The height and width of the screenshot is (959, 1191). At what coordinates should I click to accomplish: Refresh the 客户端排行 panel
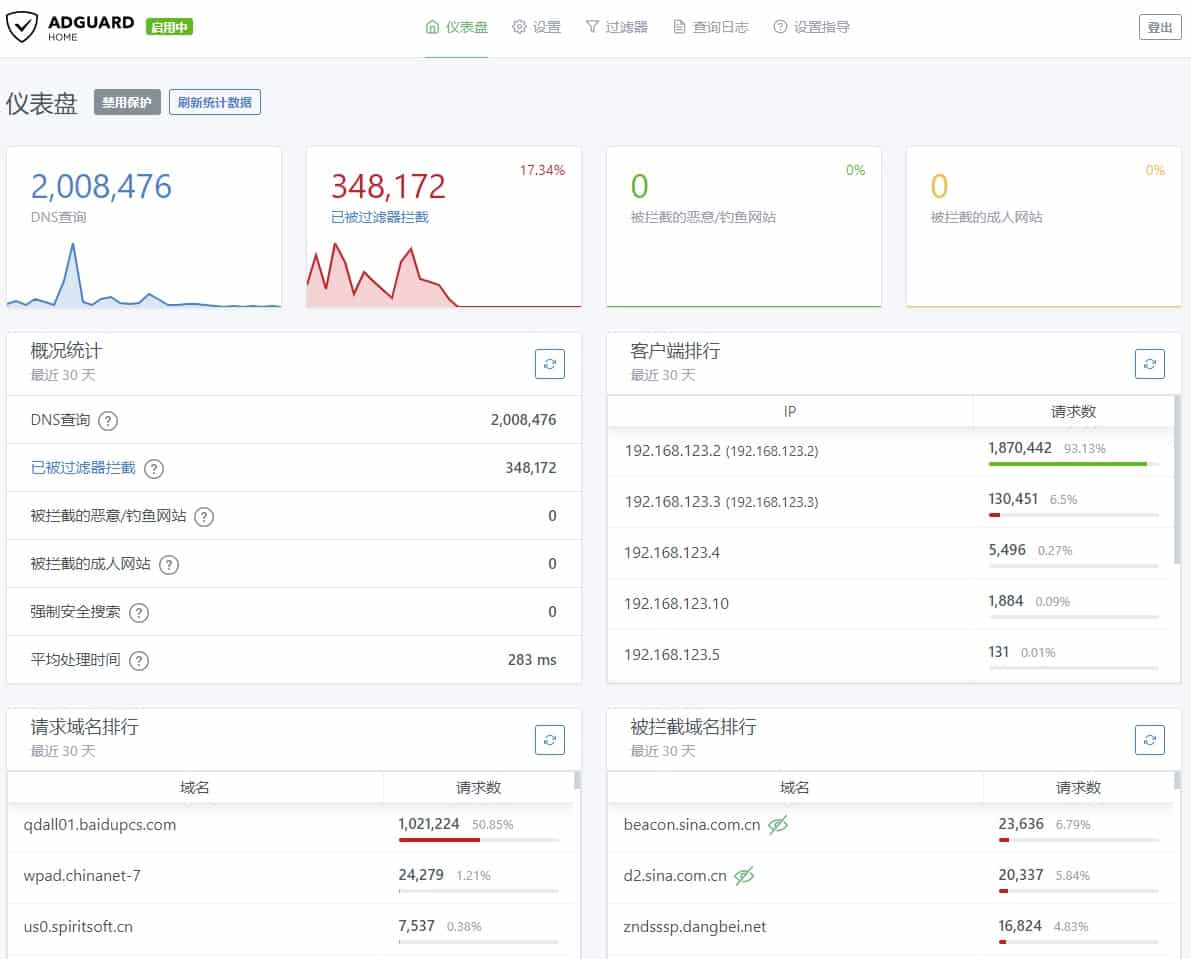click(1149, 364)
